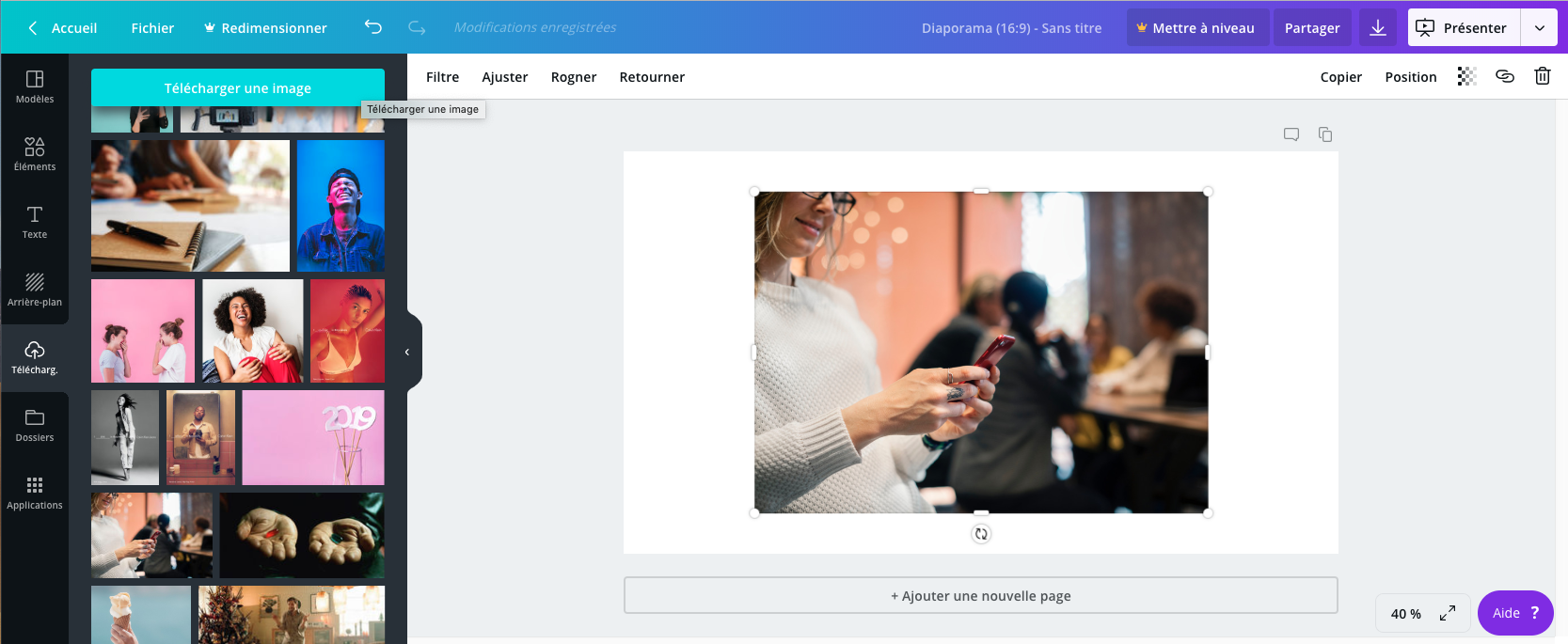This screenshot has width=1568, height=644.
Task: Select the black-and-white standing woman thumbnail
Action: pyautogui.click(x=125, y=438)
